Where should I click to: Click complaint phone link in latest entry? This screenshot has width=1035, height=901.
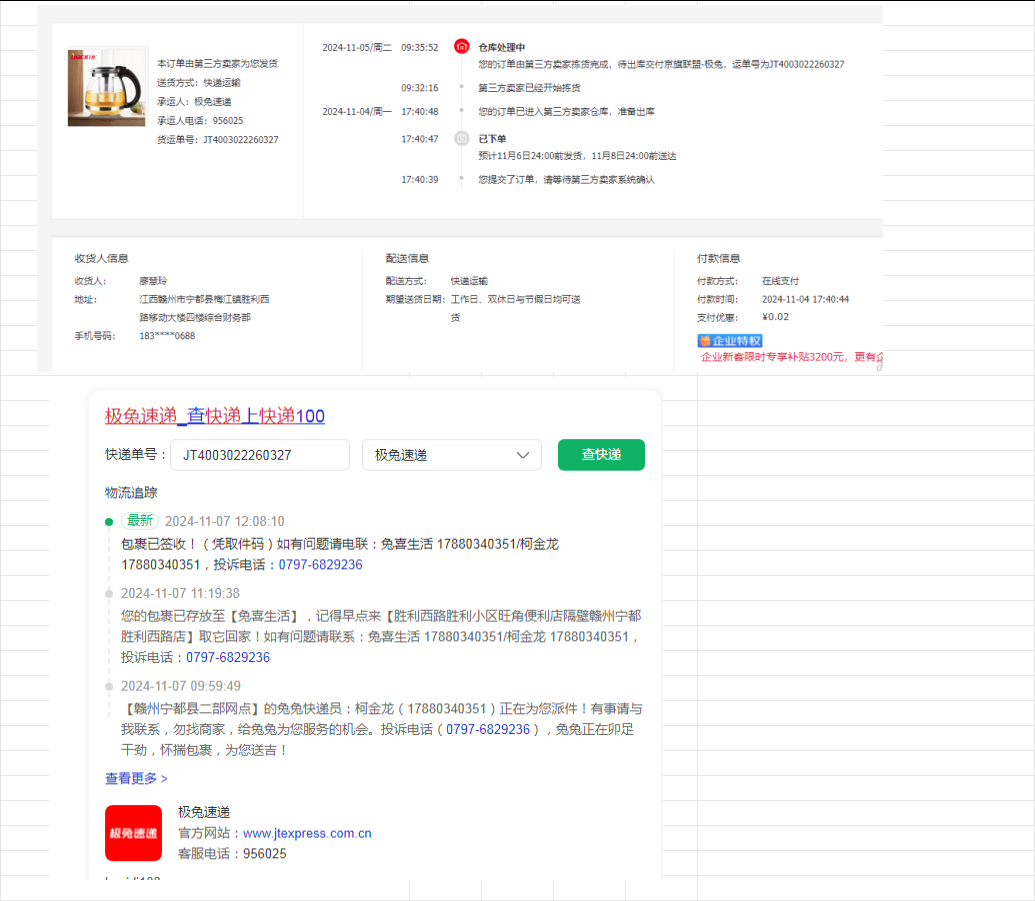point(320,564)
